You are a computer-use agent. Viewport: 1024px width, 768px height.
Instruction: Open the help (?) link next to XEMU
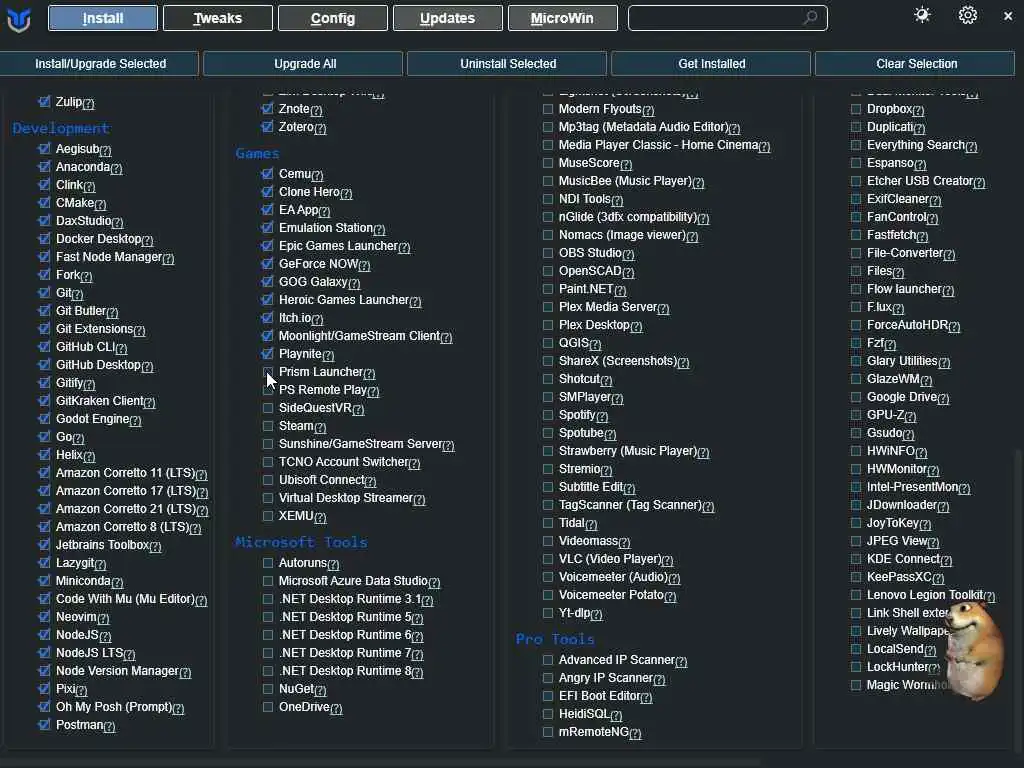[320, 518]
